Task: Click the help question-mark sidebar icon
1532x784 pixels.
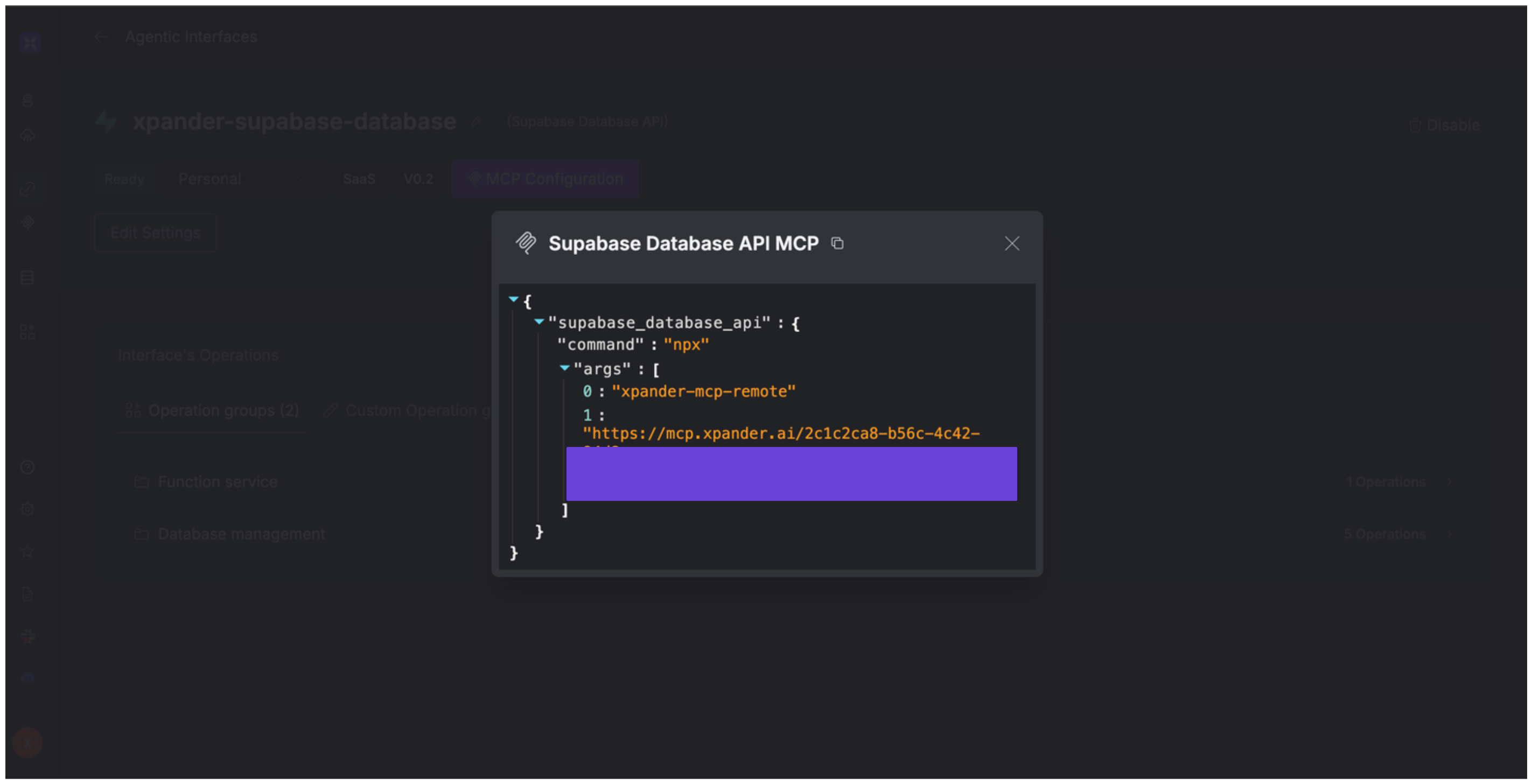Action: (x=27, y=467)
